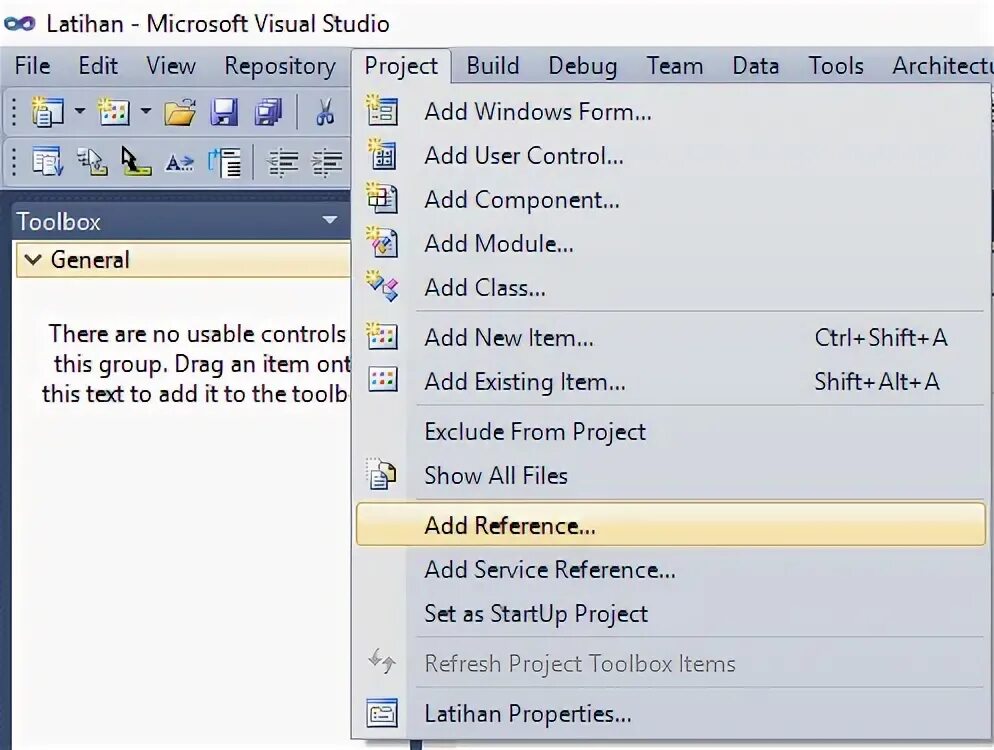This screenshot has height=750, width=994.
Task: Open the Build menu
Action: pos(493,66)
